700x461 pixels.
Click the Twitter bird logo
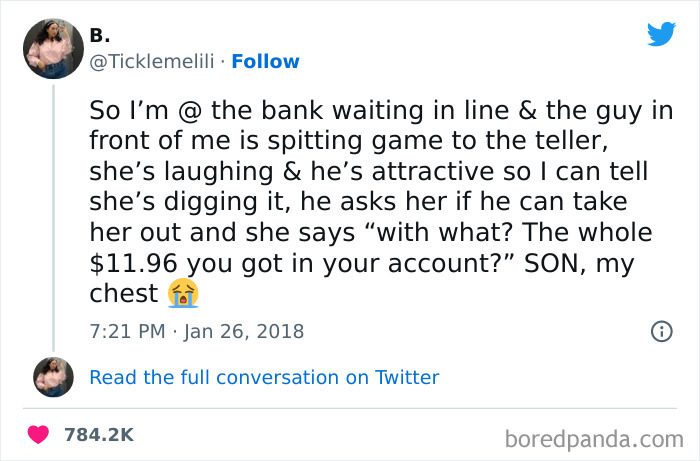click(x=661, y=34)
